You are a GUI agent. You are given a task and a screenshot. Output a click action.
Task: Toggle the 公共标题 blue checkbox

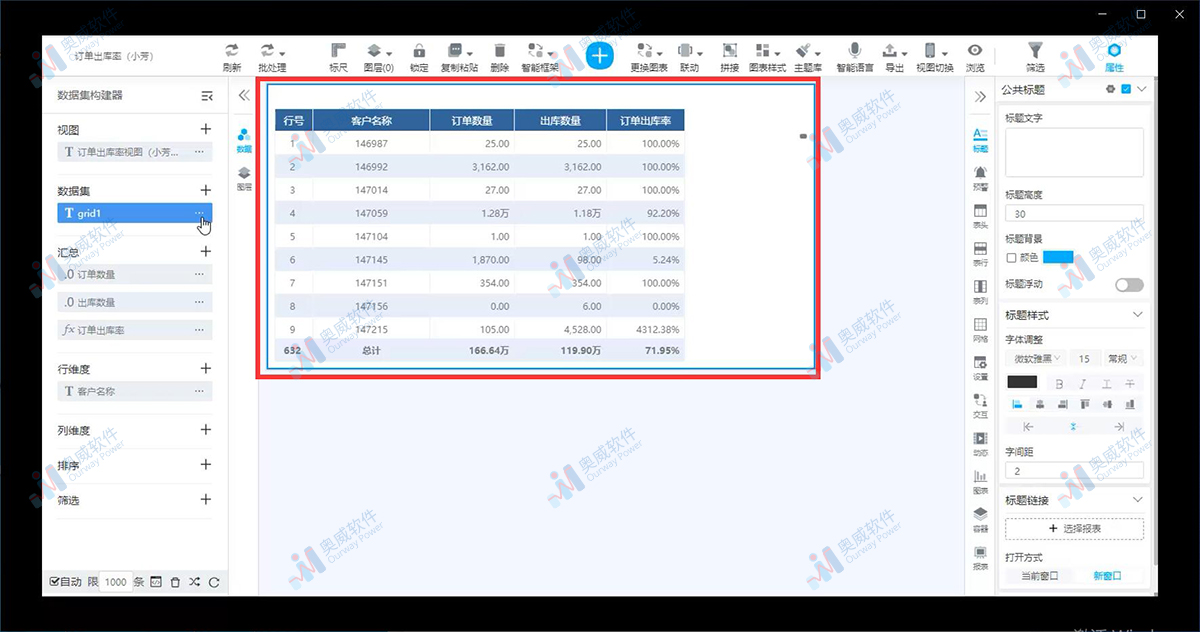coord(1126,90)
